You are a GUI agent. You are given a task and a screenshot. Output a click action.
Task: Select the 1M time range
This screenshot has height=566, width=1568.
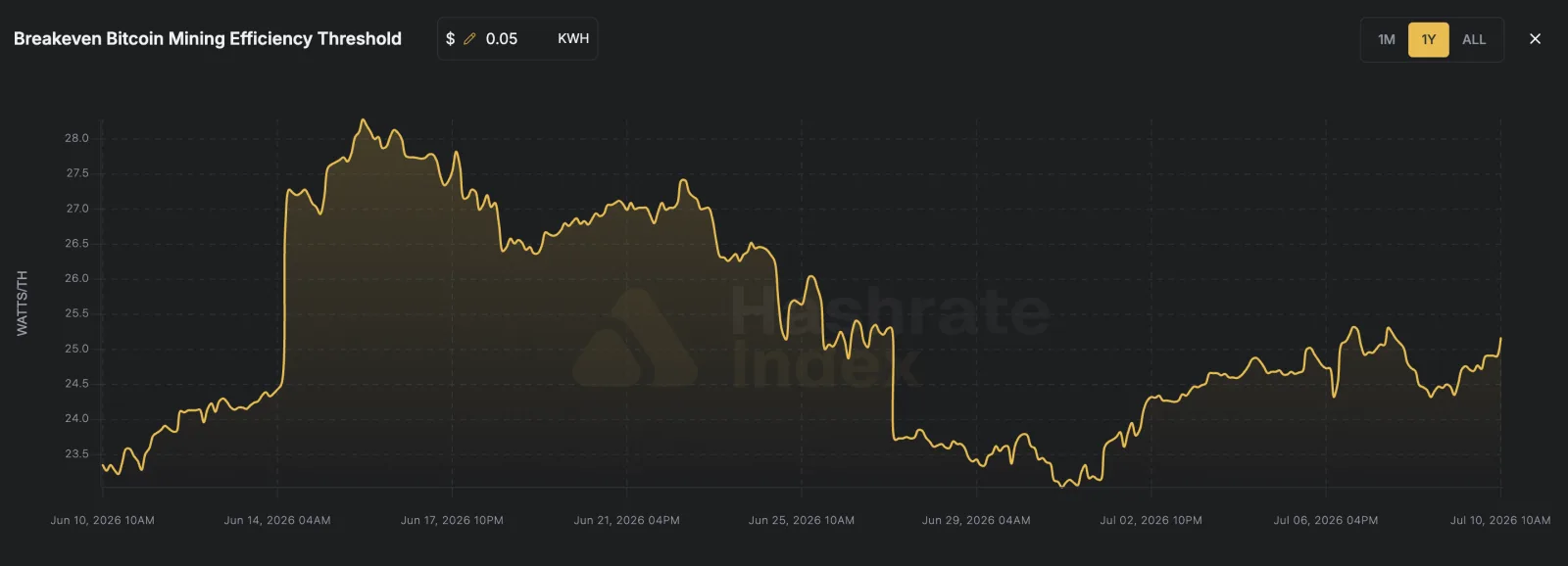pos(1386,40)
